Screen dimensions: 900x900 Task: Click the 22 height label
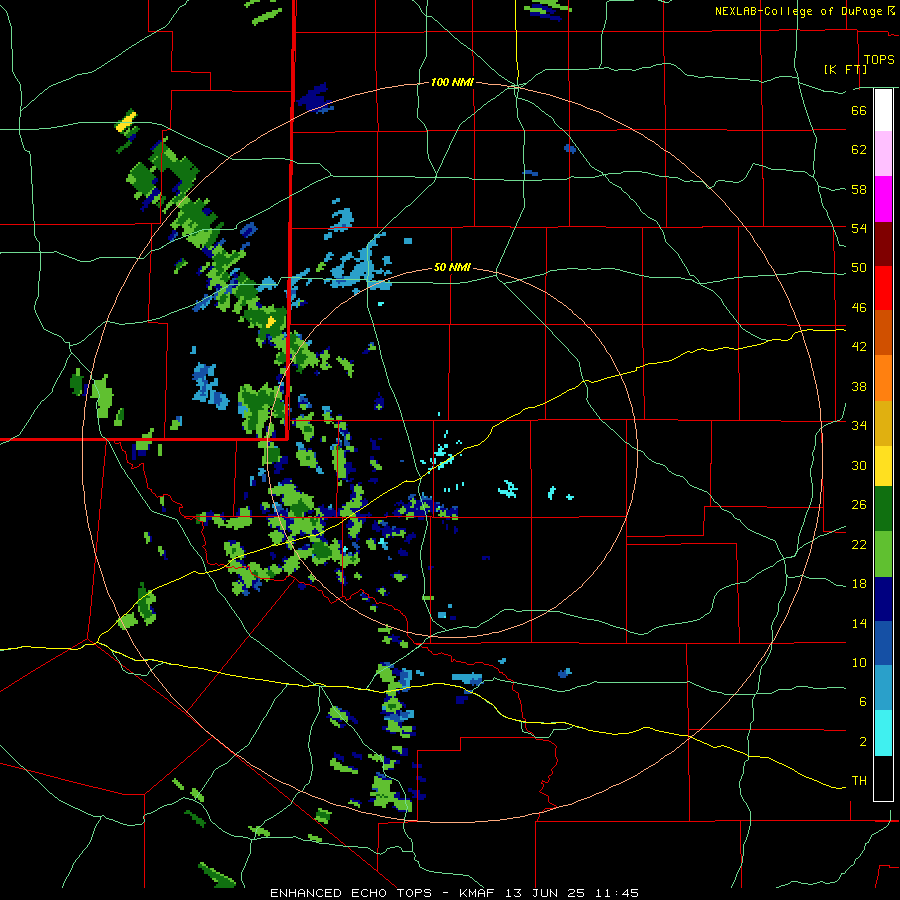859,545
